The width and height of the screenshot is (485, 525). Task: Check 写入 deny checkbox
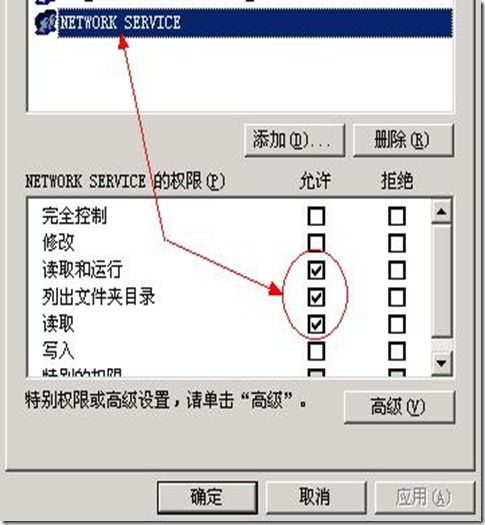point(397,352)
